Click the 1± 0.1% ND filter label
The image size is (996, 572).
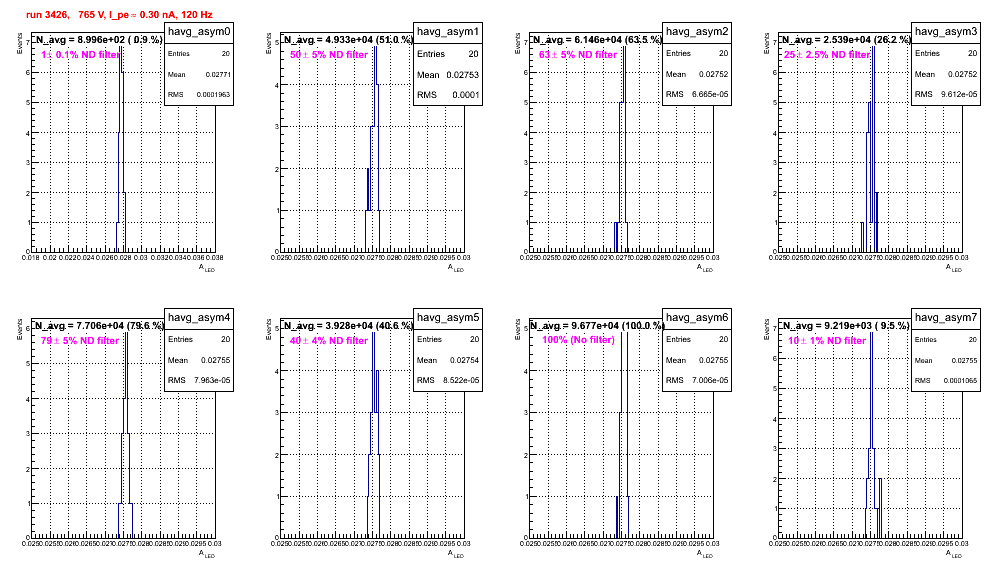pyautogui.click(x=81, y=55)
